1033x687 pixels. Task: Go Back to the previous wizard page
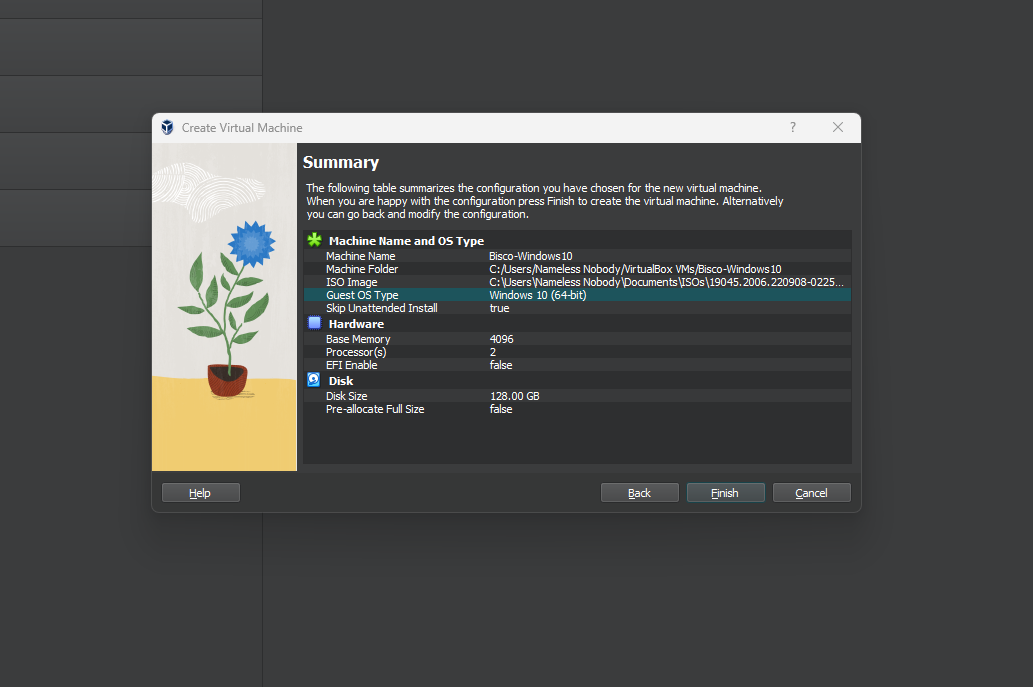[639, 492]
